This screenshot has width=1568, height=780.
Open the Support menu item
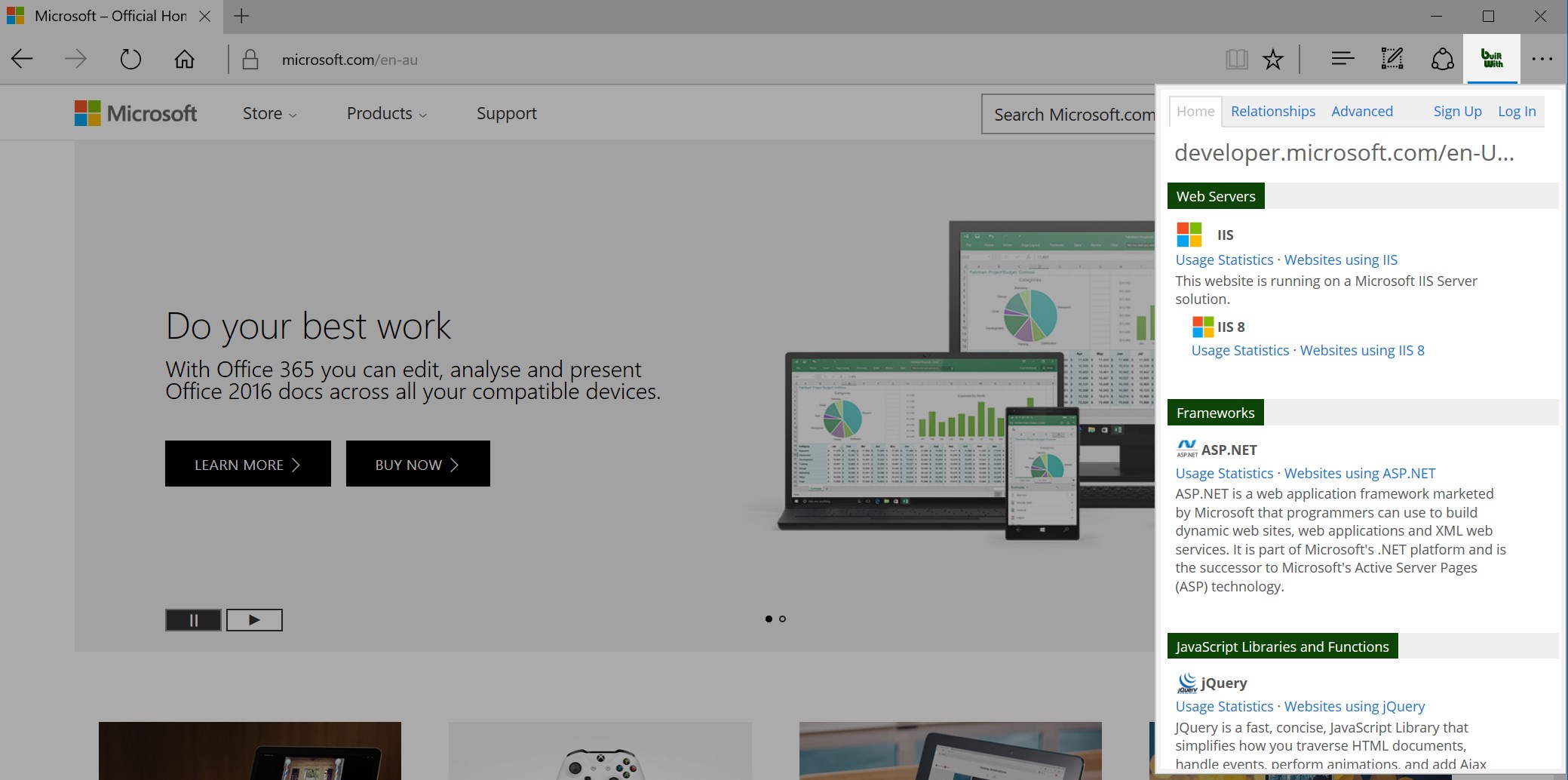pos(507,113)
